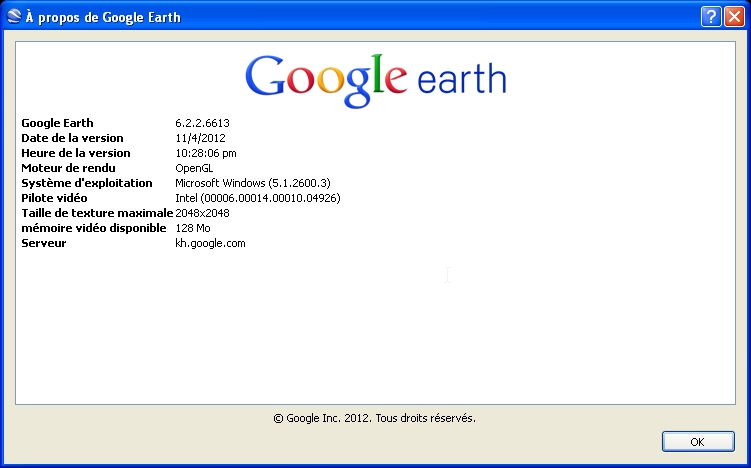The width and height of the screenshot is (751, 468).
Task: Click the OpenGL rendering engine value
Action: click(x=194, y=168)
